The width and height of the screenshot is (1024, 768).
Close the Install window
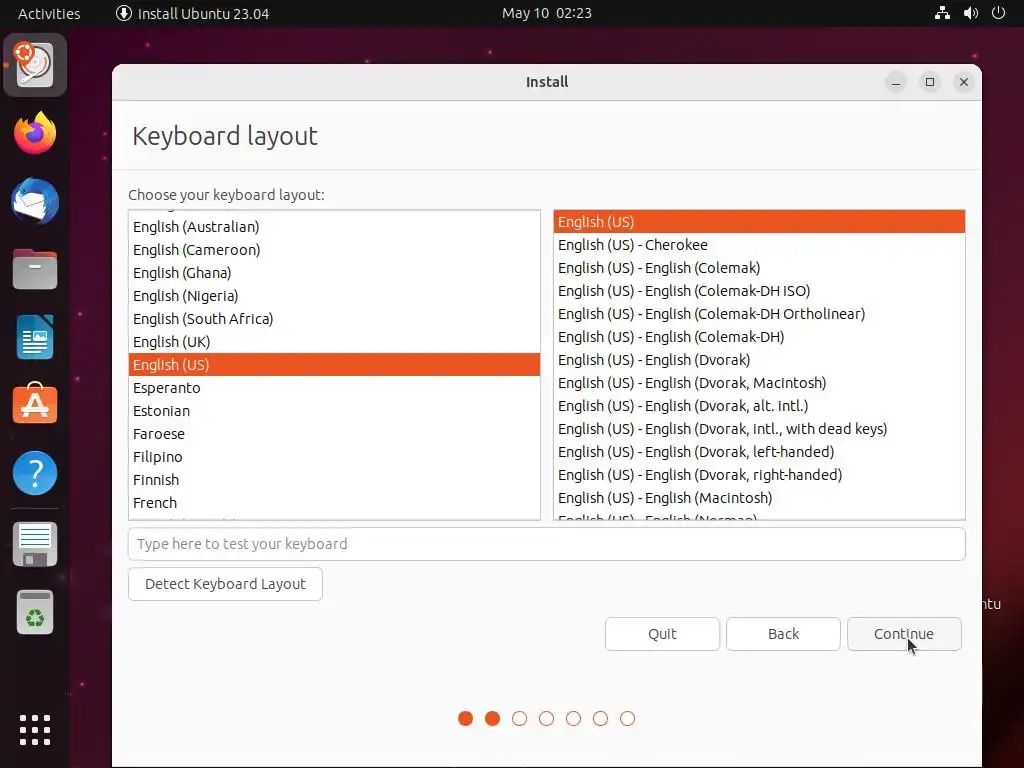click(964, 82)
